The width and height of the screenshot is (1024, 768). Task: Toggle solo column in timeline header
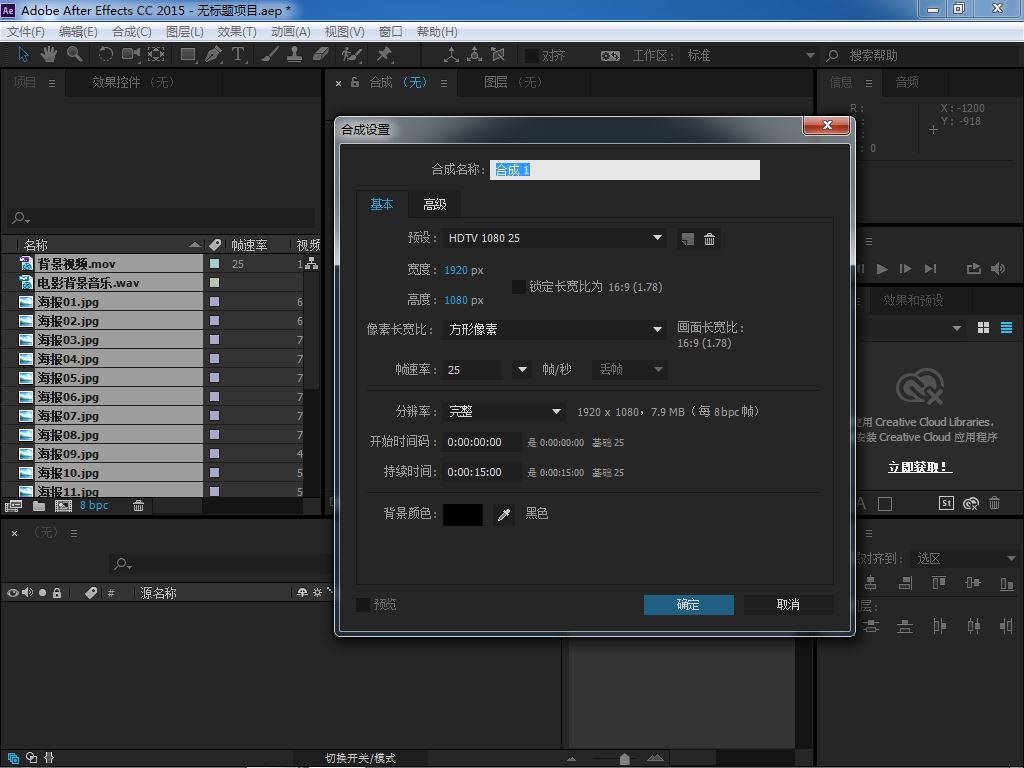(42, 593)
